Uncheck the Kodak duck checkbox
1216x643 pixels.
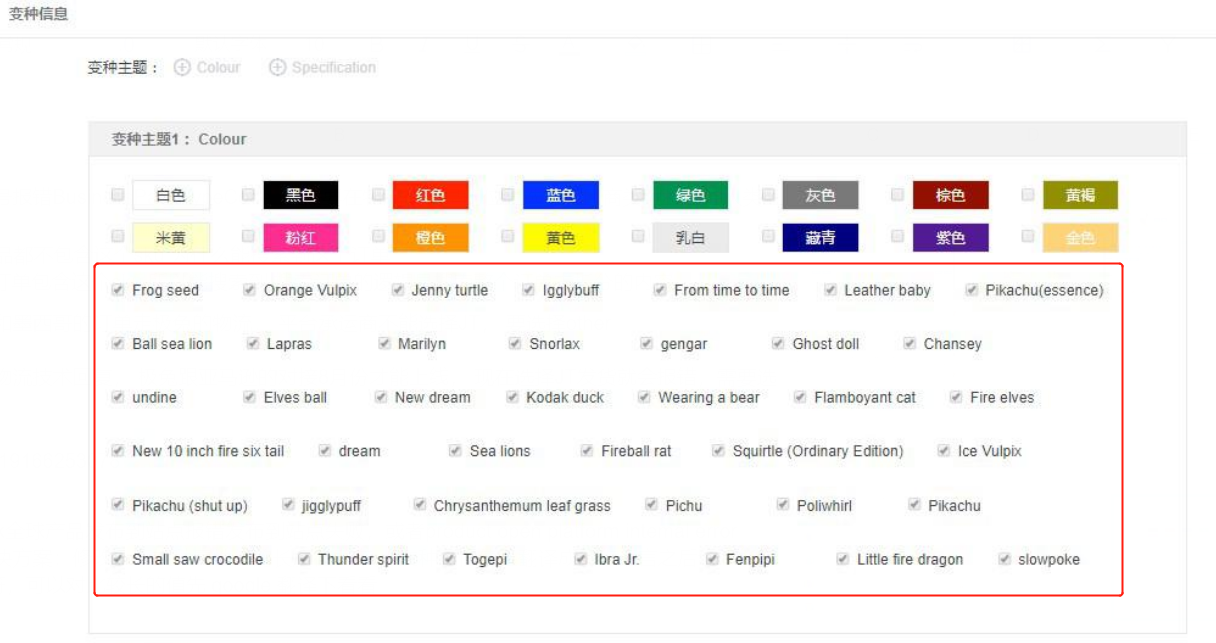512,397
